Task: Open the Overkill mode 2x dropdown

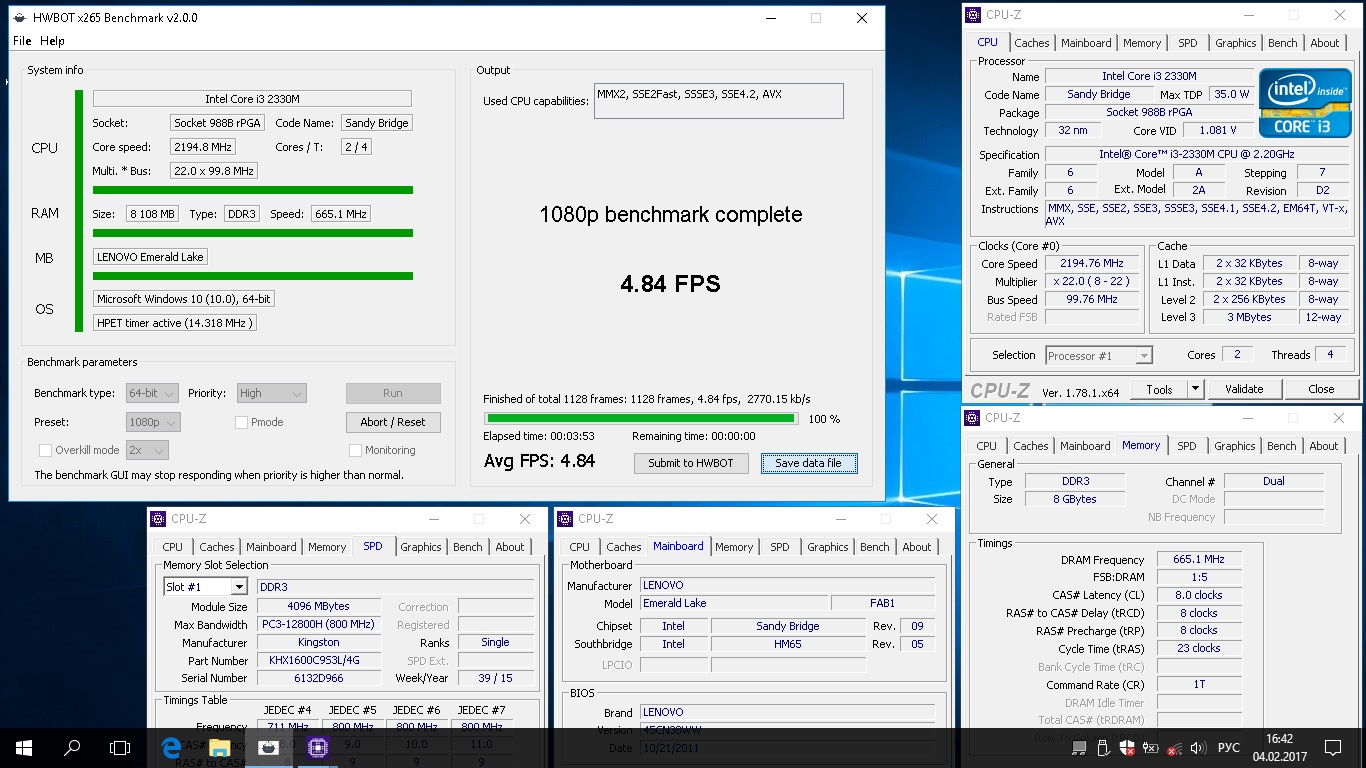Action: click(x=147, y=450)
